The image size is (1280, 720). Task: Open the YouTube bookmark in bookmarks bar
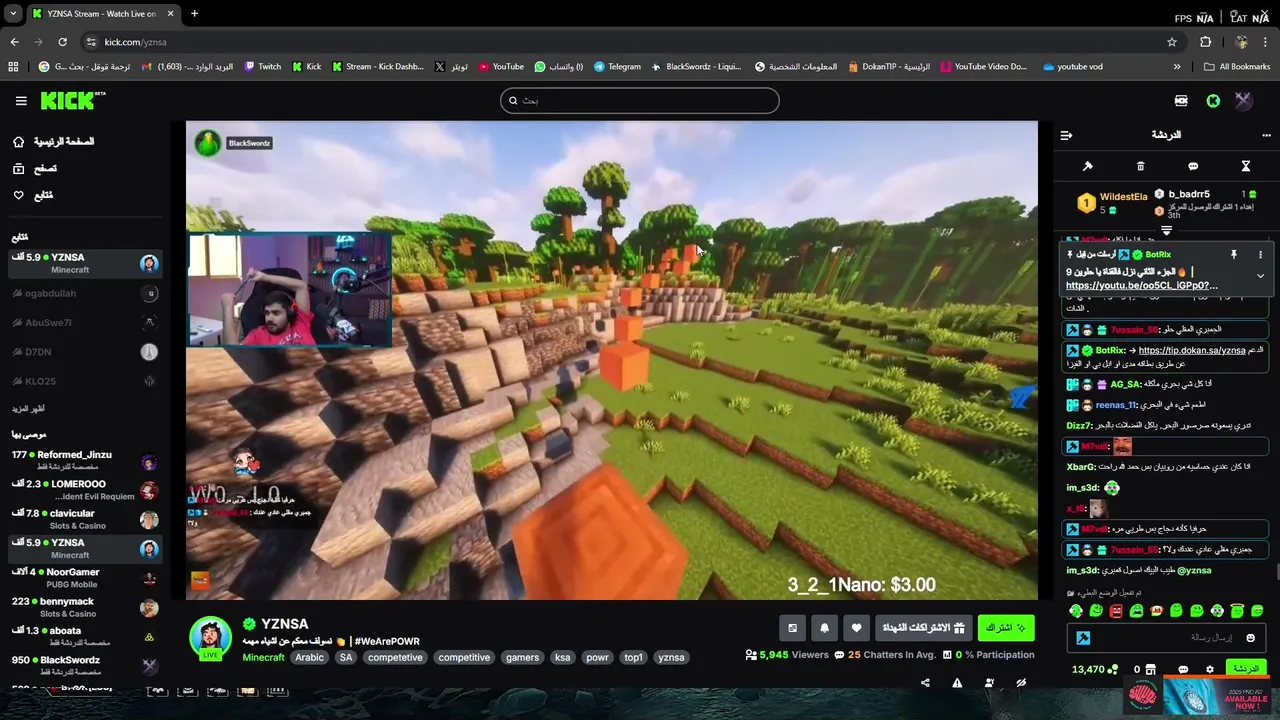[x=501, y=67]
